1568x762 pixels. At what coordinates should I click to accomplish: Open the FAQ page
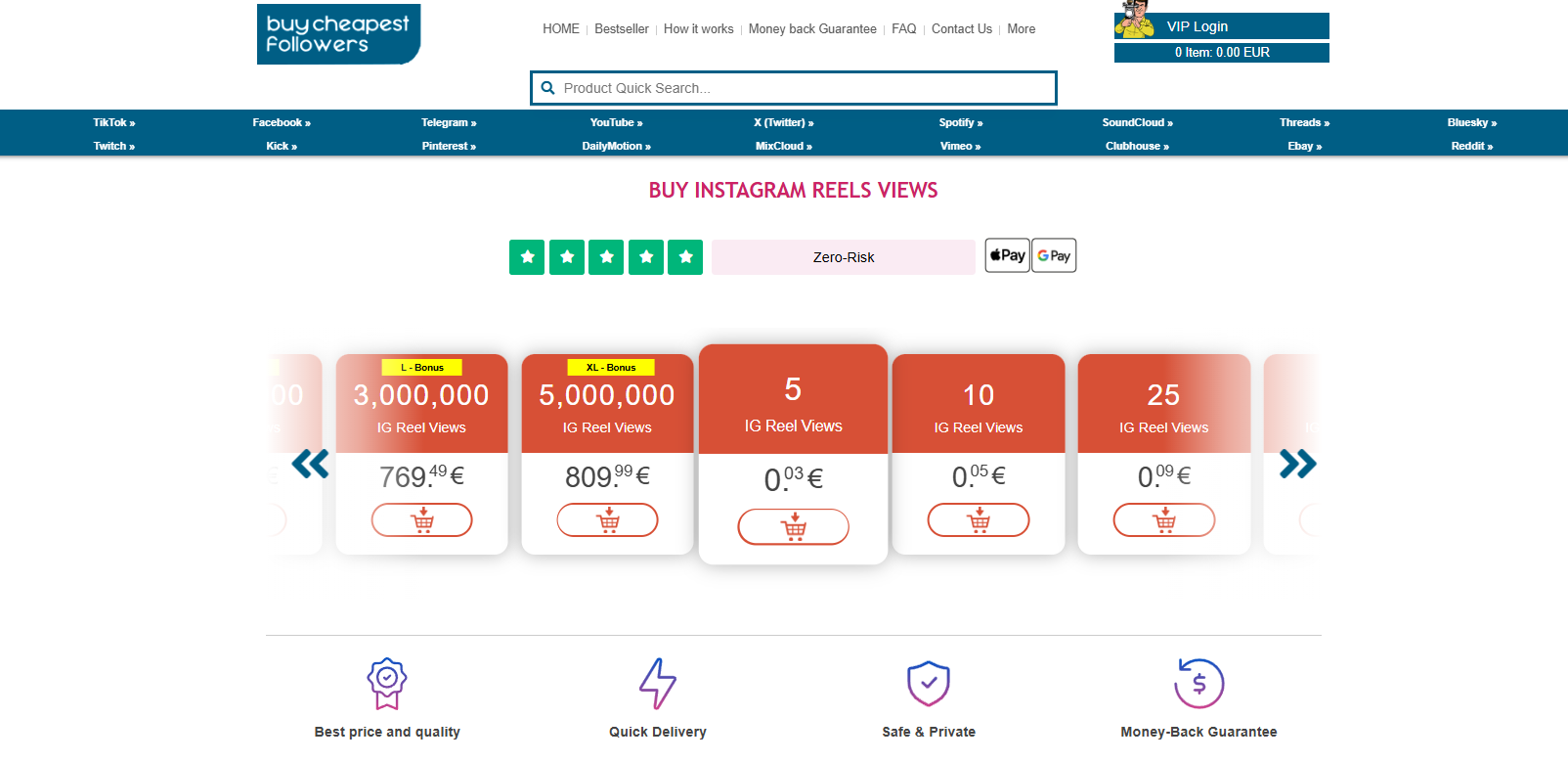pos(904,29)
